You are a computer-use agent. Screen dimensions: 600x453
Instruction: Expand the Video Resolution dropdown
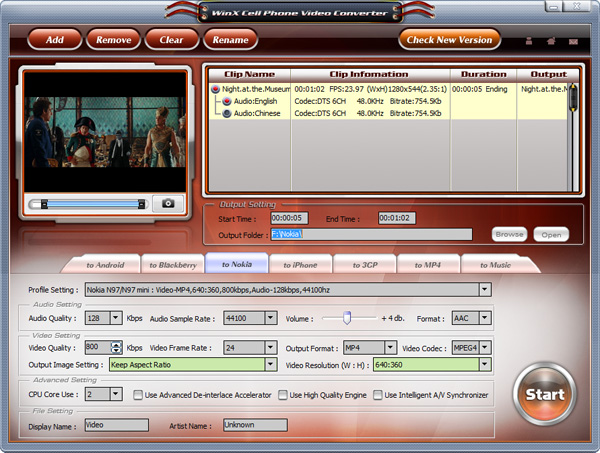pos(485,364)
